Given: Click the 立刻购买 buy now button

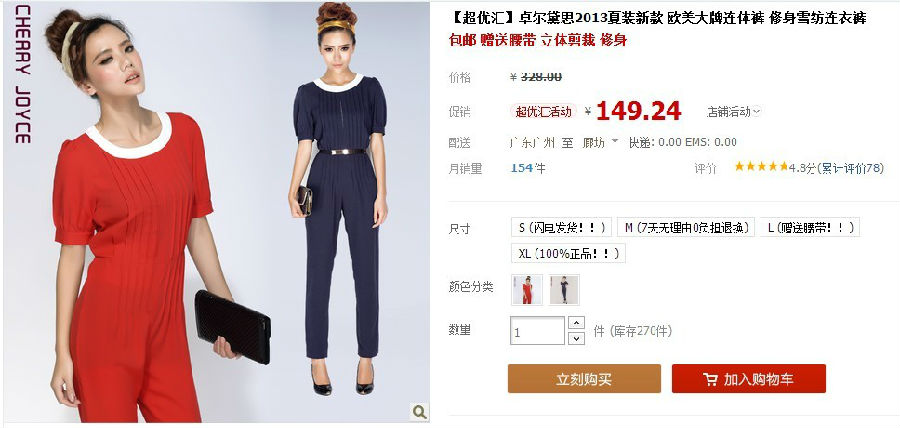Looking at the screenshot, I should 584,379.
